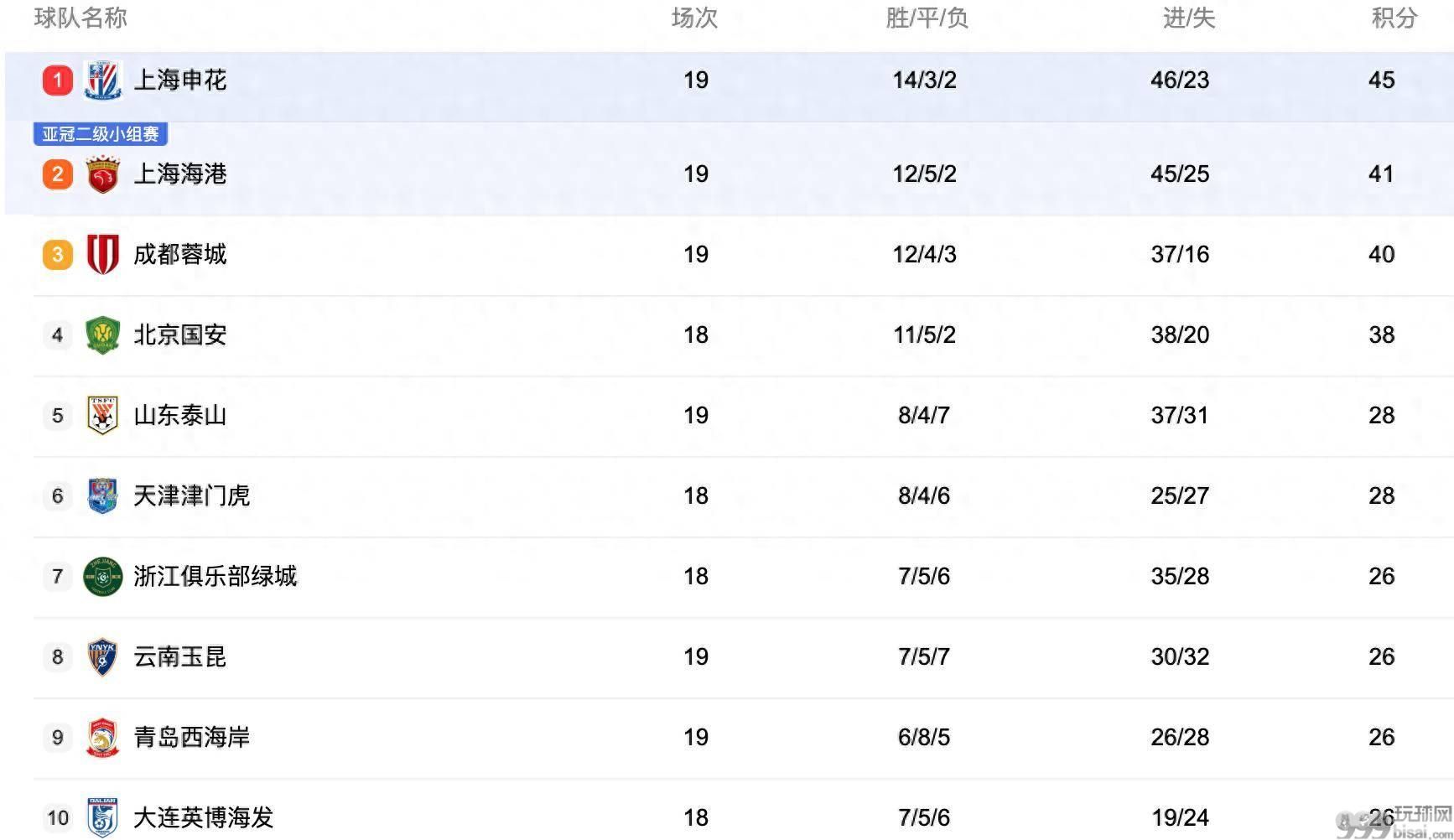The height and width of the screenshot is (840, 1454).
Task: Click the Shanghai Shenhua team crest
Action: (103, 80)
